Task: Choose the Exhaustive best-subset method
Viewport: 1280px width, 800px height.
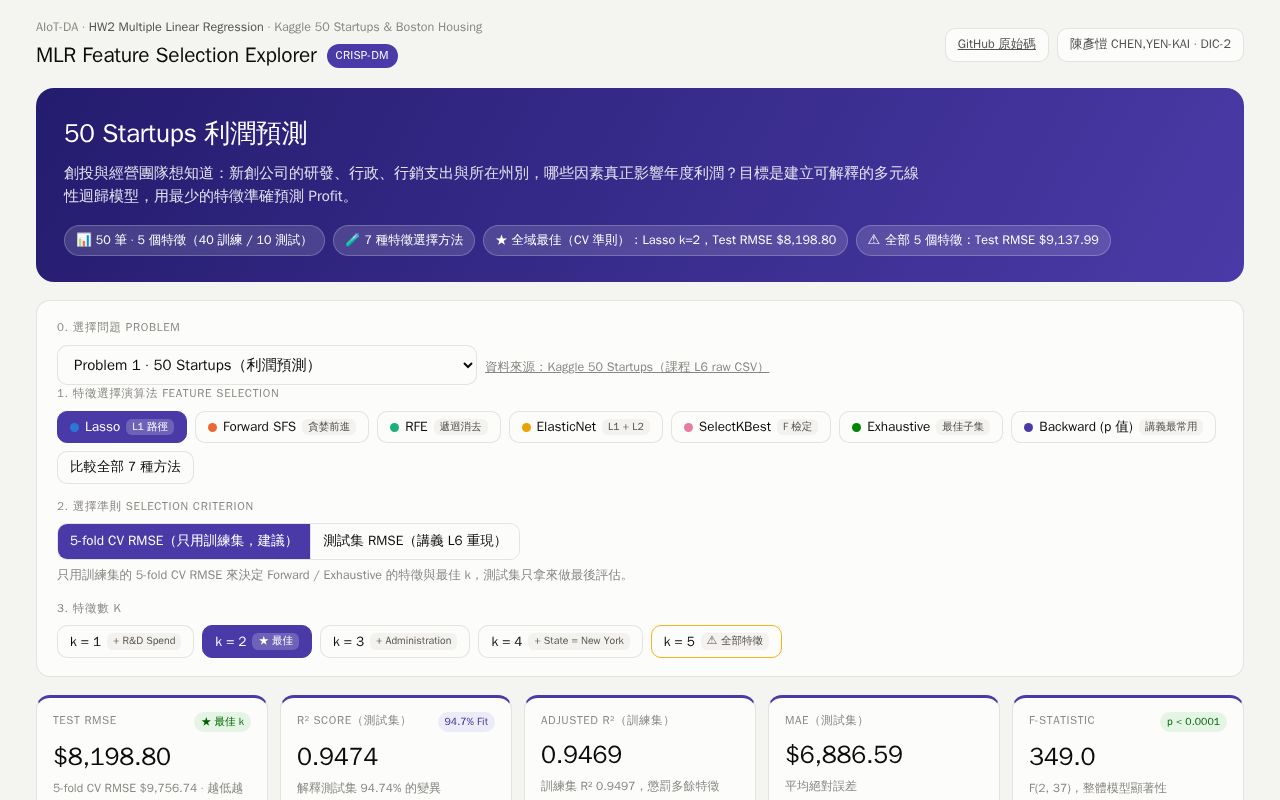Action: (921, 427)
